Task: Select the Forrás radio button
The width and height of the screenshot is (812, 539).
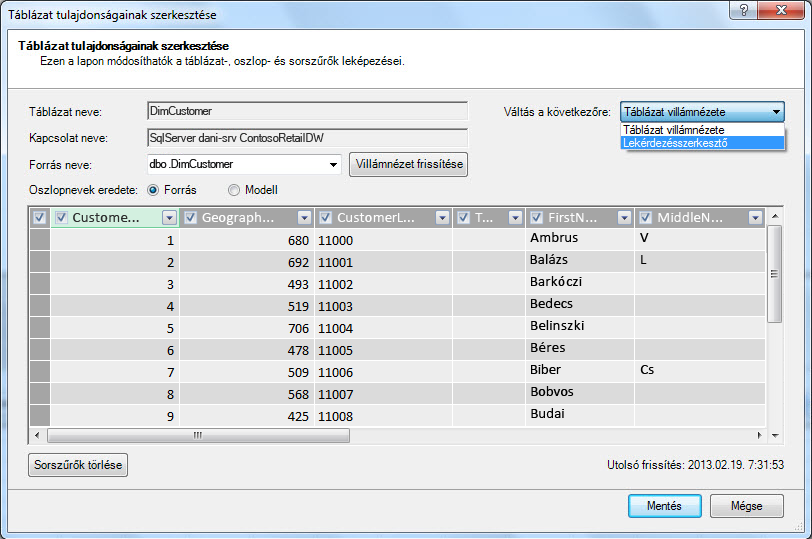Action: pos(153,190)
